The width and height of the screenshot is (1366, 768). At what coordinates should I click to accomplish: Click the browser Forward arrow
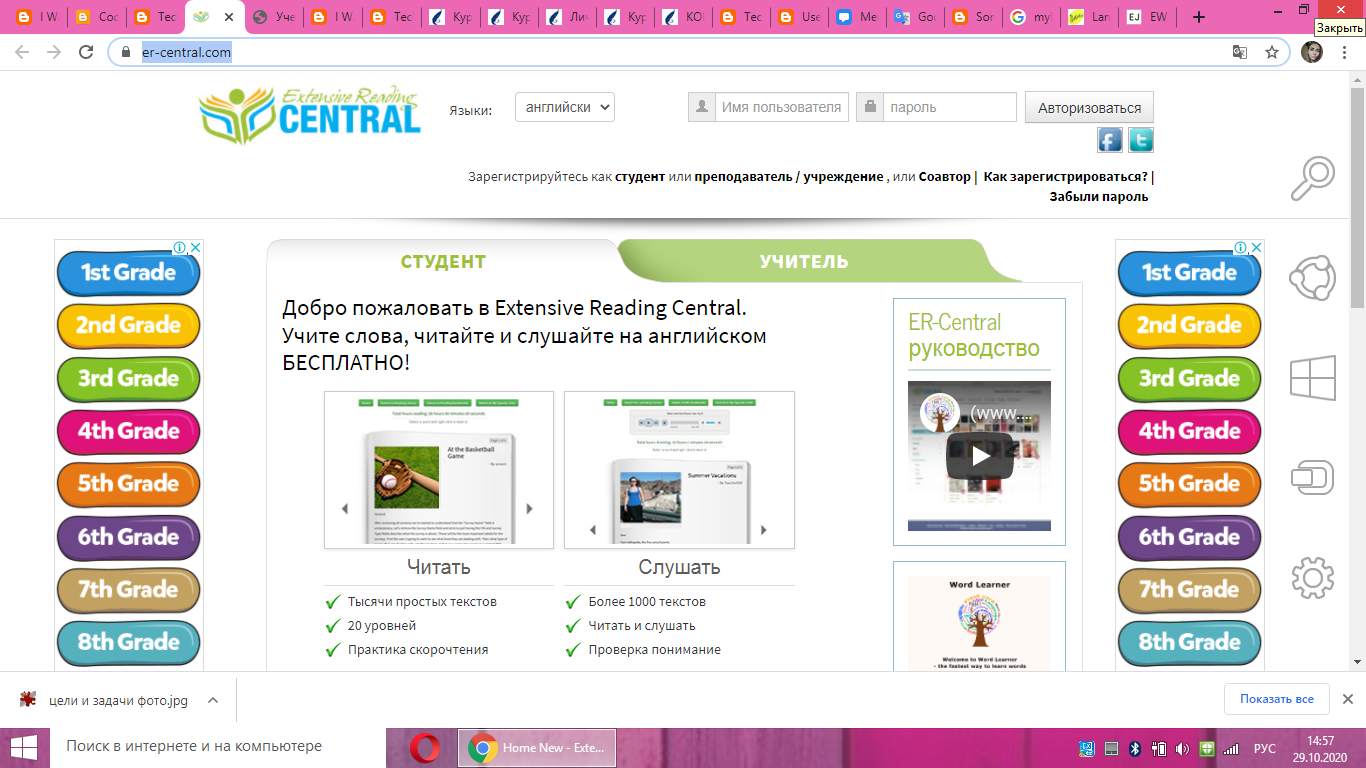coord(54,52)
